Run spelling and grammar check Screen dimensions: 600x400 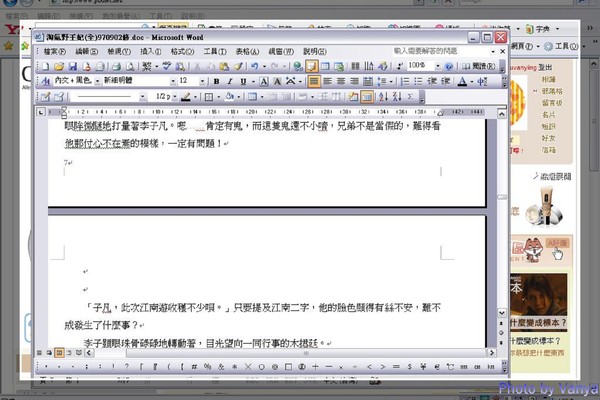pos(167,67)
